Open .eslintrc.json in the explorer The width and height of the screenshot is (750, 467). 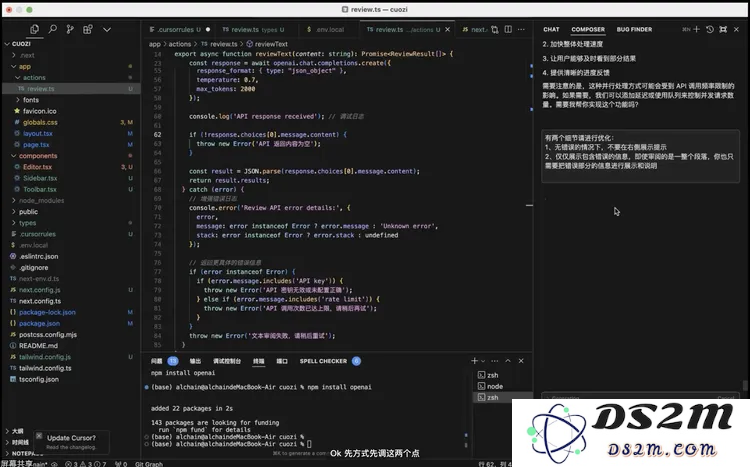point(38,256)
